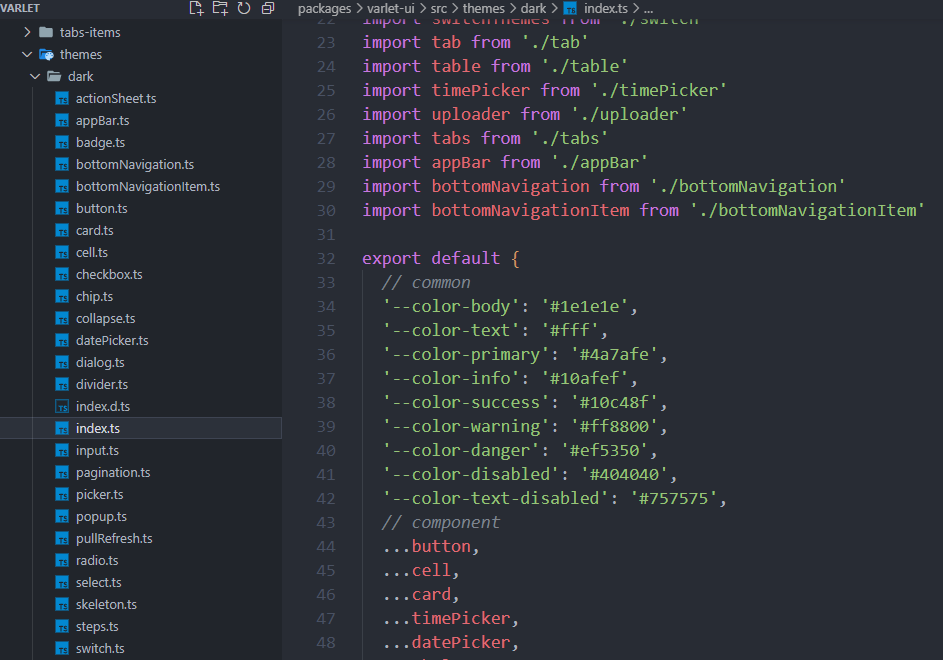Select index.ts in the file tree
The width and height of the screenshot is (943, 660).
click(141, 428)
